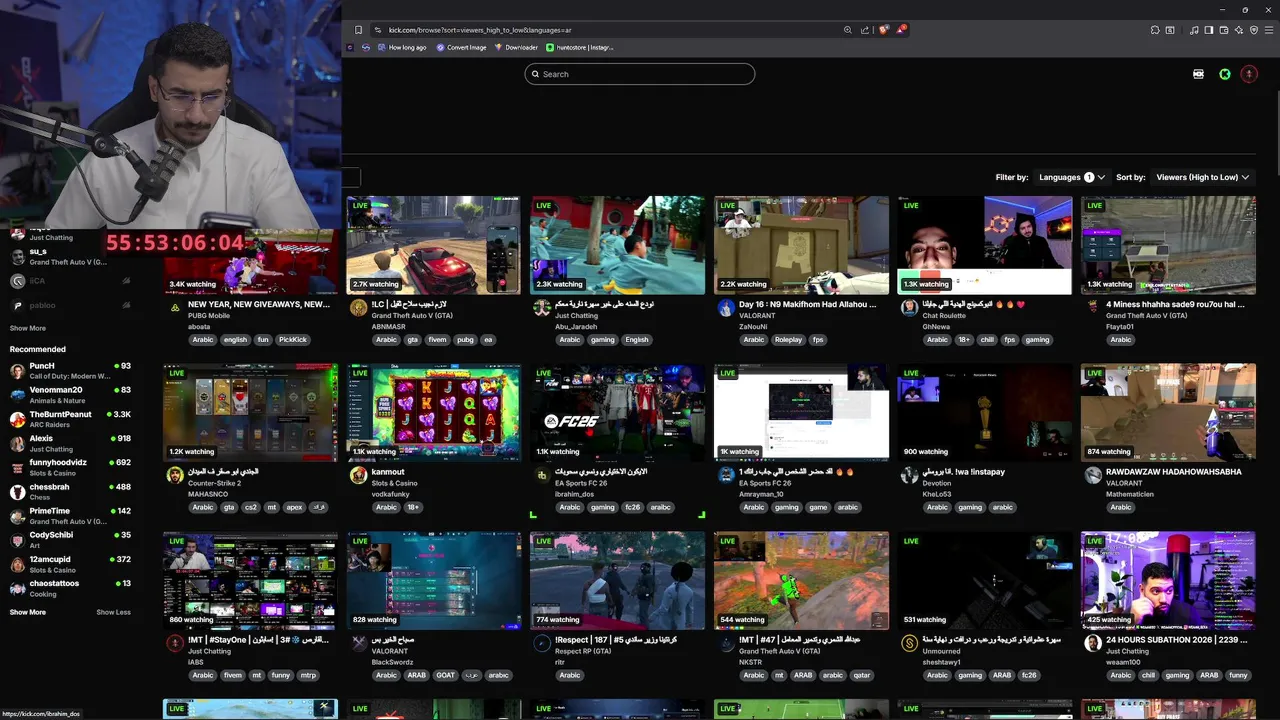Click 'Grand Theft Auto V (GTA)' under Flayta01

pos(1147,316)
